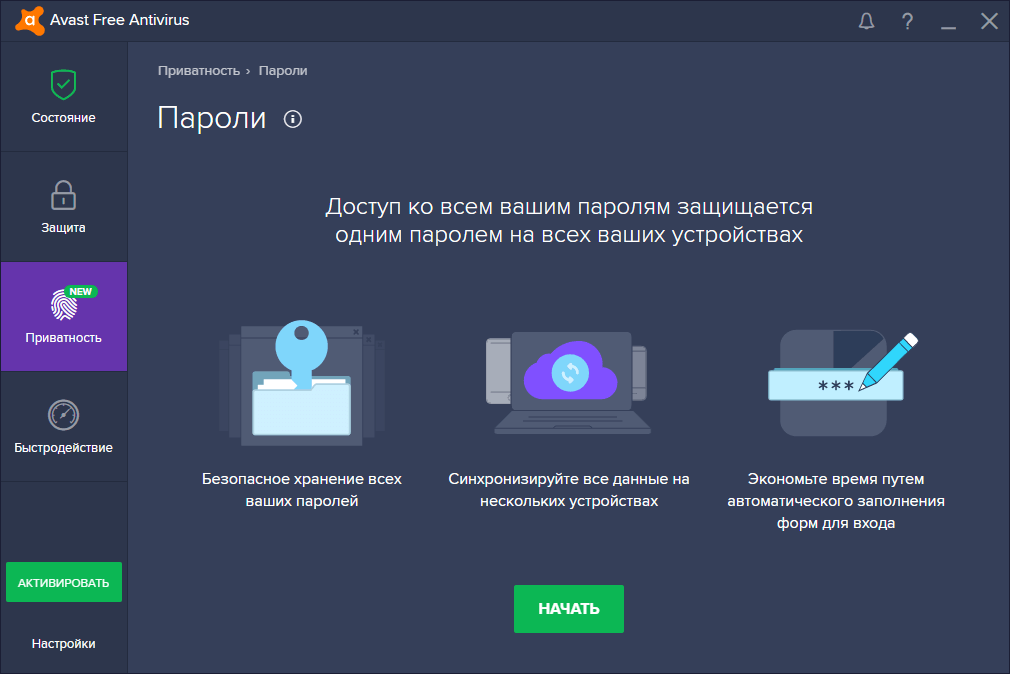1010x674 pixels.
Task: Click the Avast Free Antivirus title text
Action: tap(120, 20)
